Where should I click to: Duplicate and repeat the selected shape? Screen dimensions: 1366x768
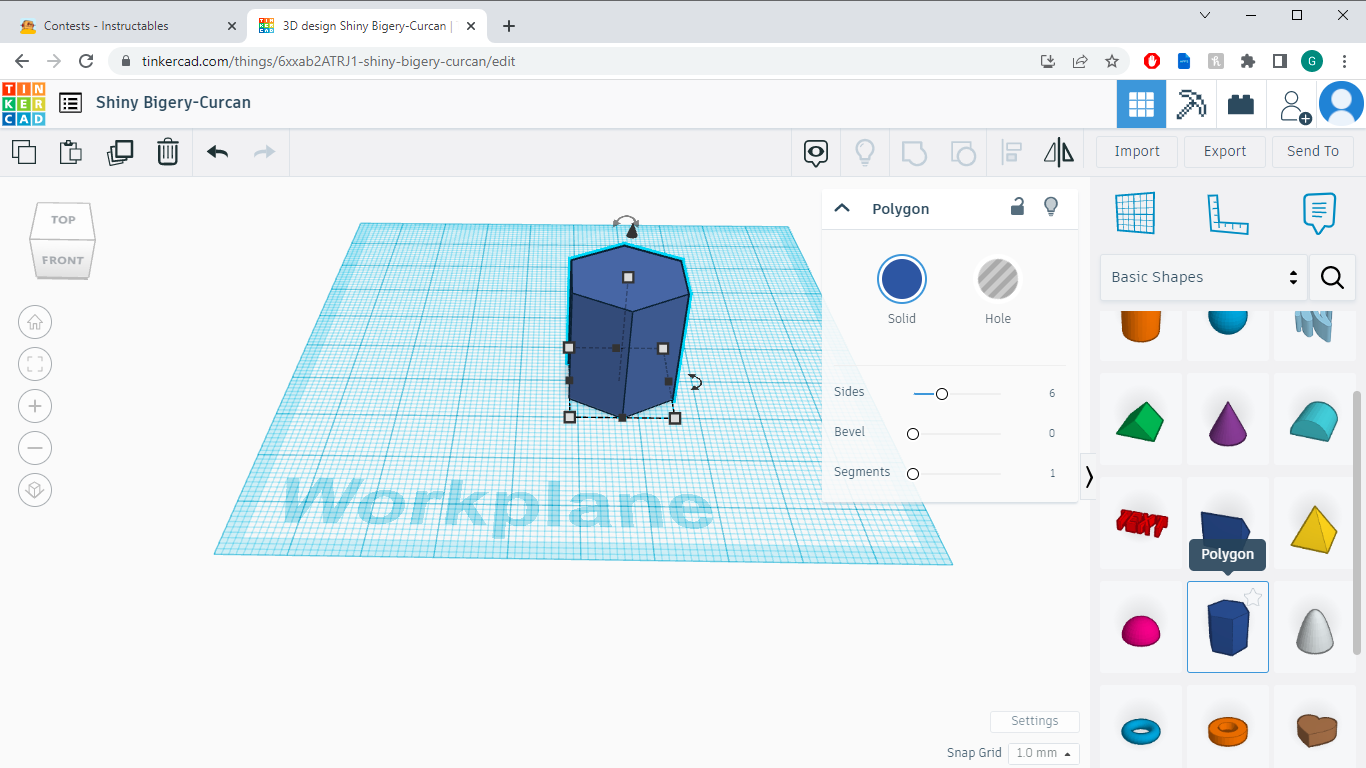[x=120, y=152]
